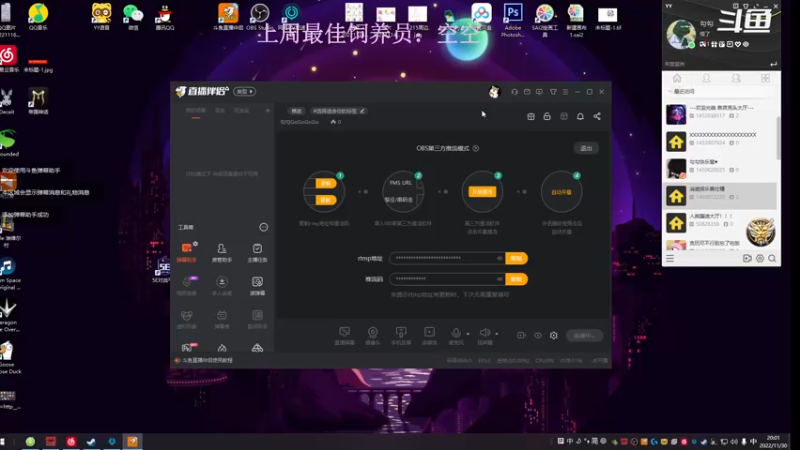Screen dimensions: 800x450
Task: Add a scene with the plus icon
Action: tap(267, 110)
